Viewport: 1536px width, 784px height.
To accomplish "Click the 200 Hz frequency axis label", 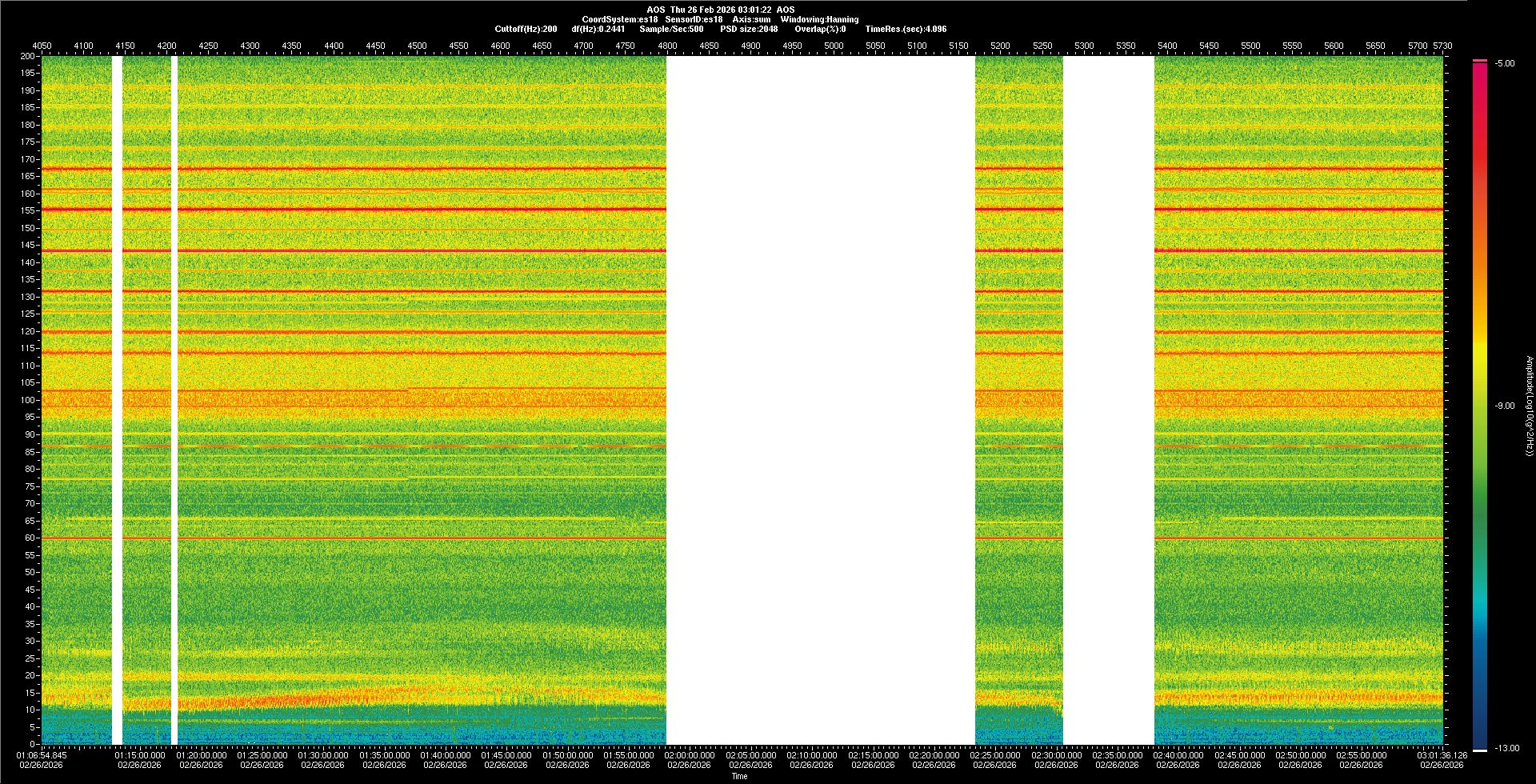I will tap(27, 57).
